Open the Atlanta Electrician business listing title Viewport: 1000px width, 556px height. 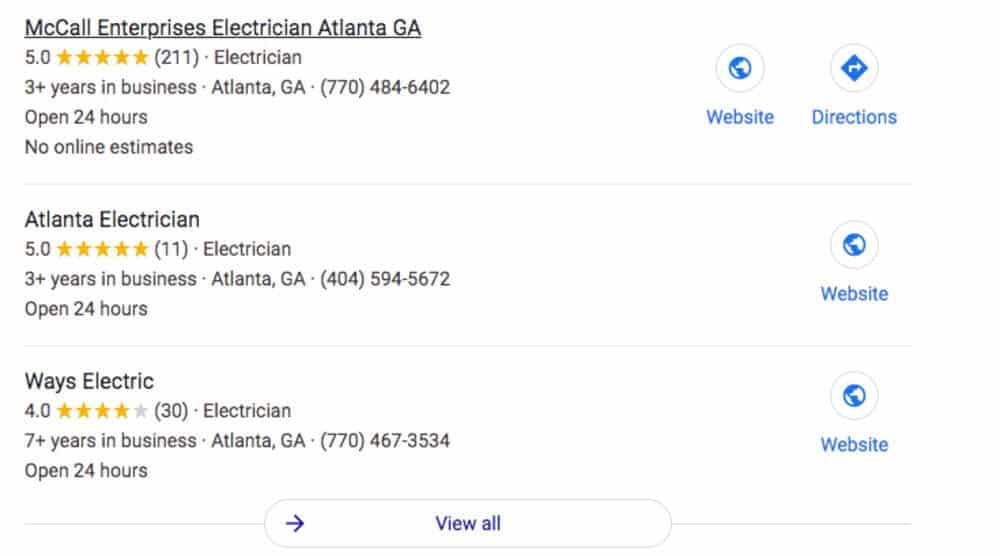point(112,219)
